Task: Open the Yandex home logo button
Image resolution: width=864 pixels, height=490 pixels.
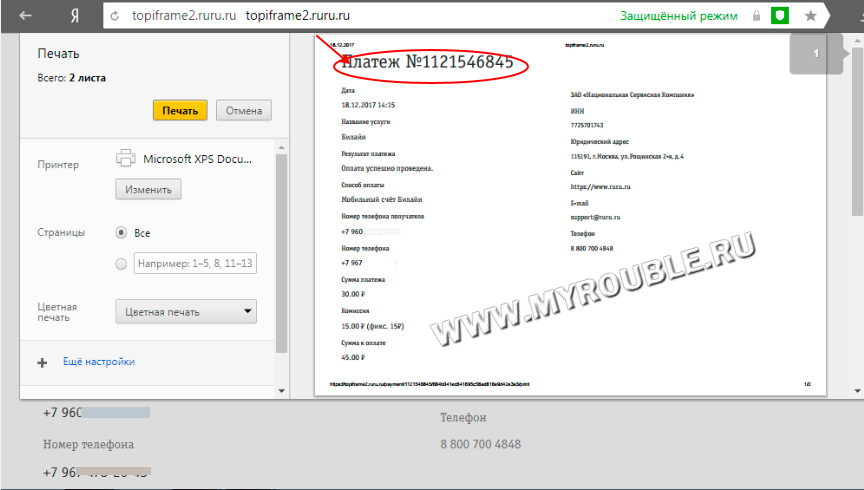Action: 74,16
